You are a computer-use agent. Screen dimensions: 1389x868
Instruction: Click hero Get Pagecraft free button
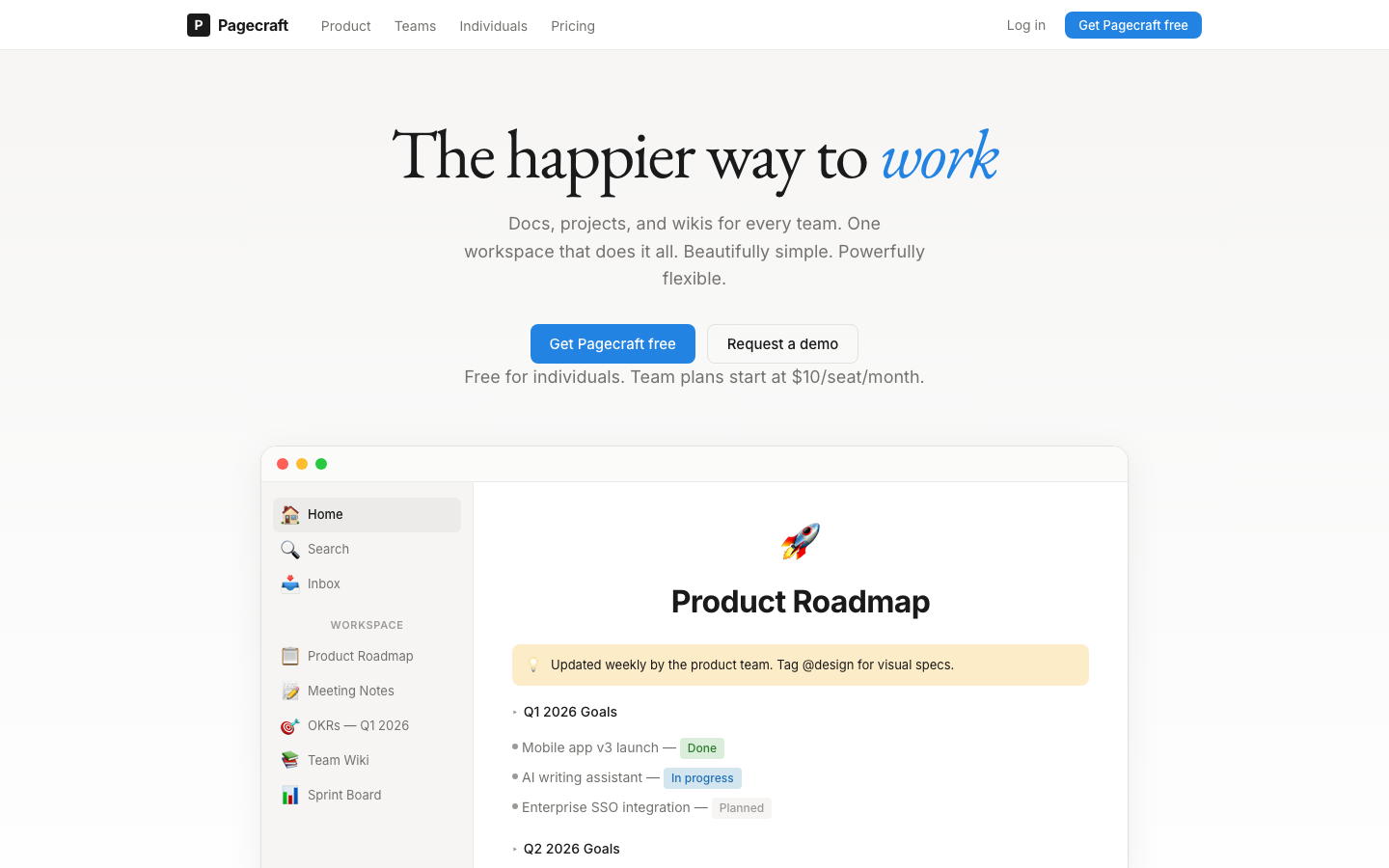pos(613,343)
